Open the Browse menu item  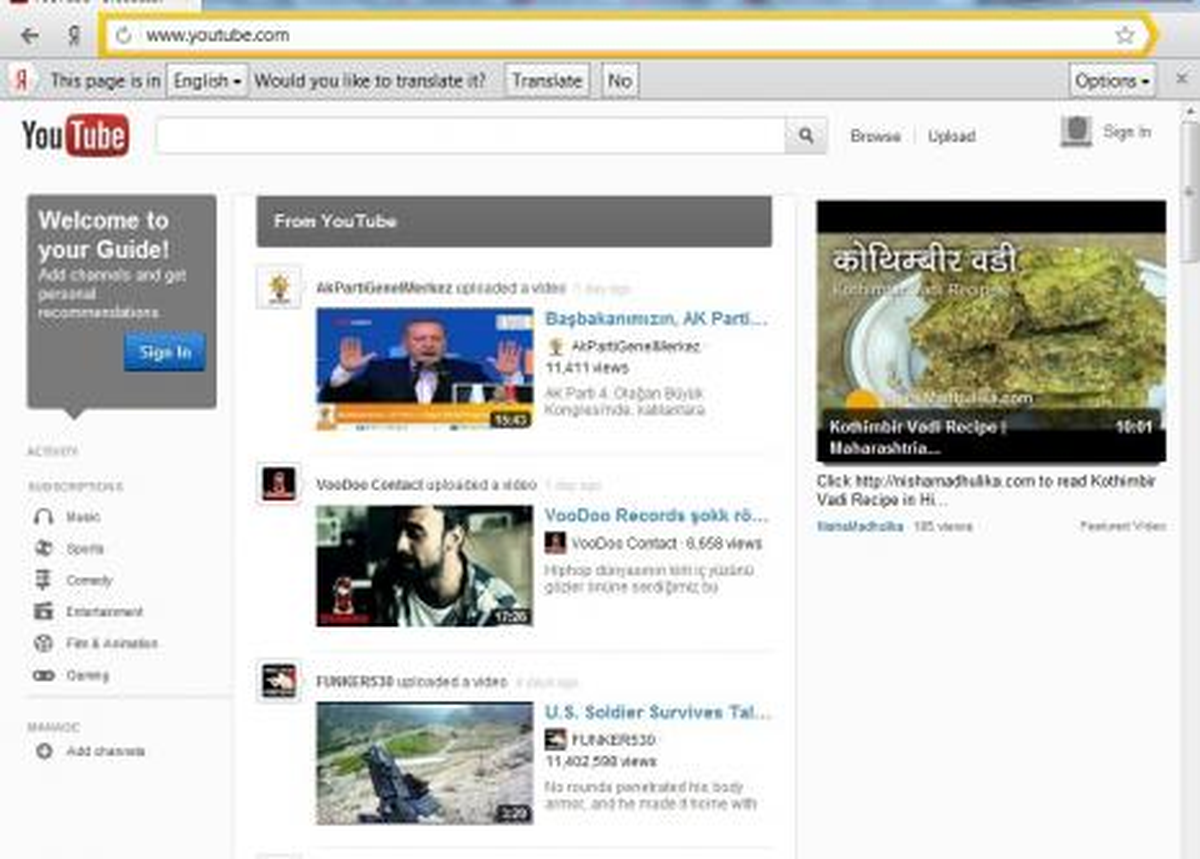[875, 136]
